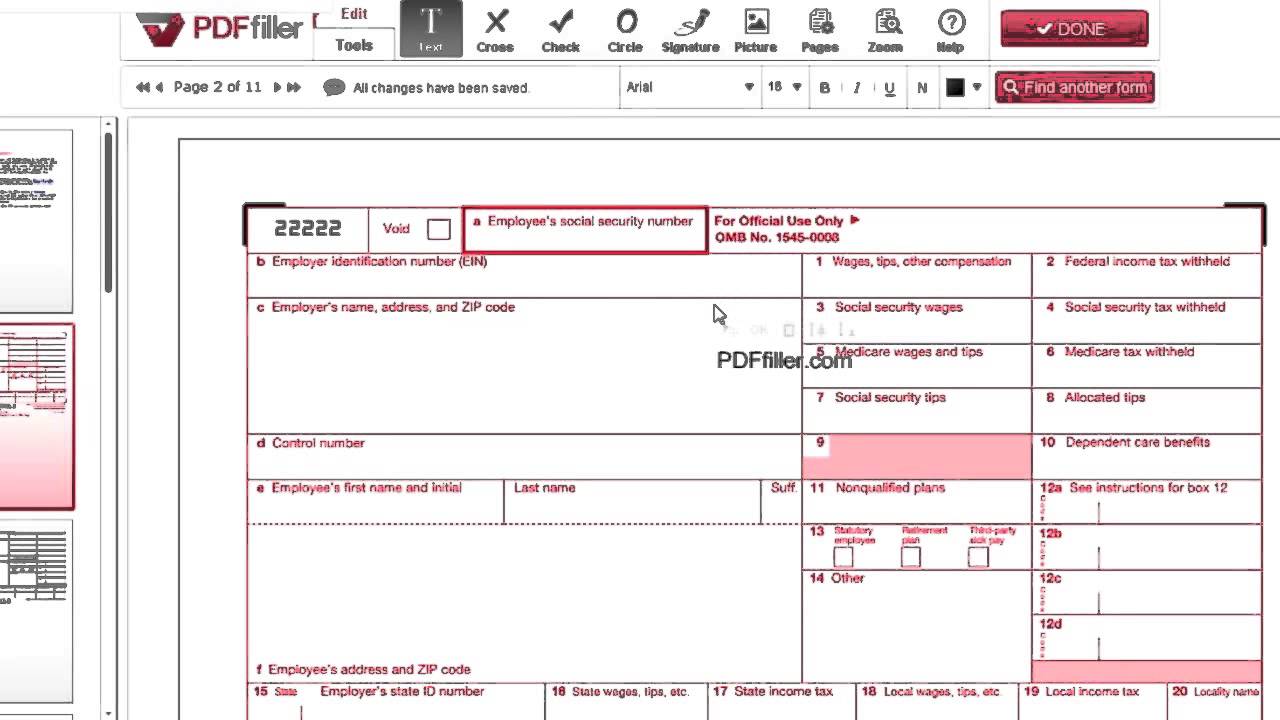
Task: Select the Circle tool
Action: [x=626, y=29]
